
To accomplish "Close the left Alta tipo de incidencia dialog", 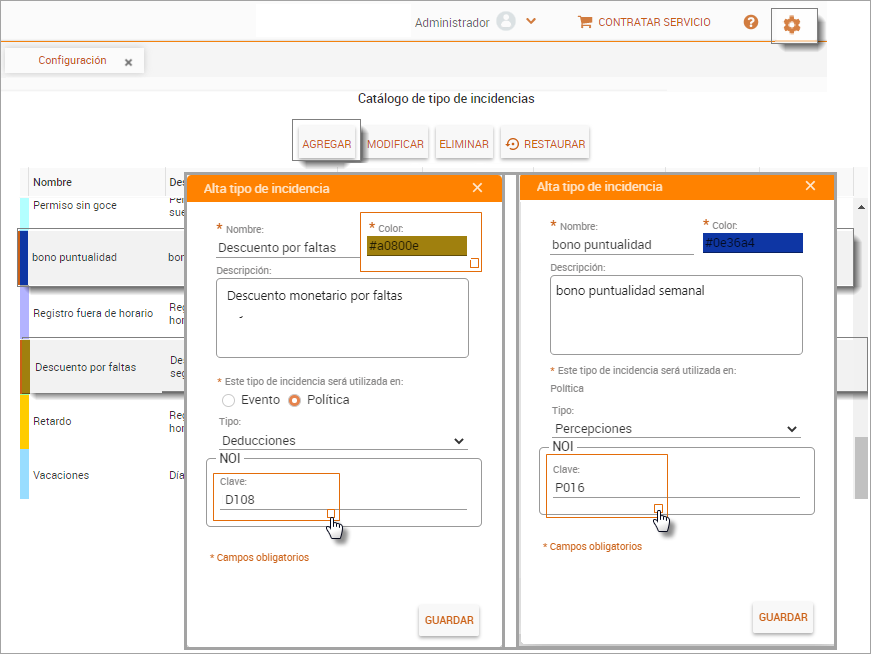I will (x=477, y=188).
